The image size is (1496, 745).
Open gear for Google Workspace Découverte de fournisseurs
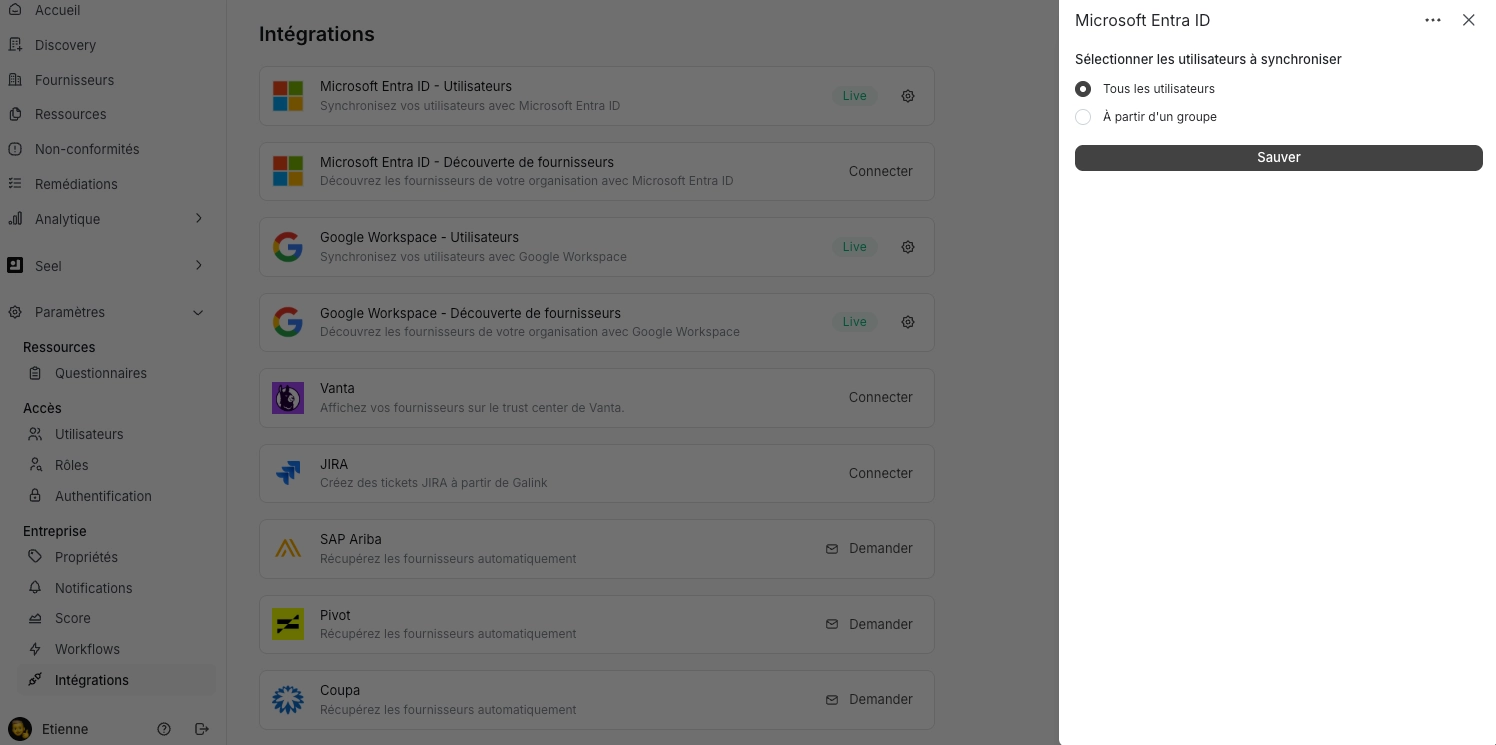pos(908,322)
